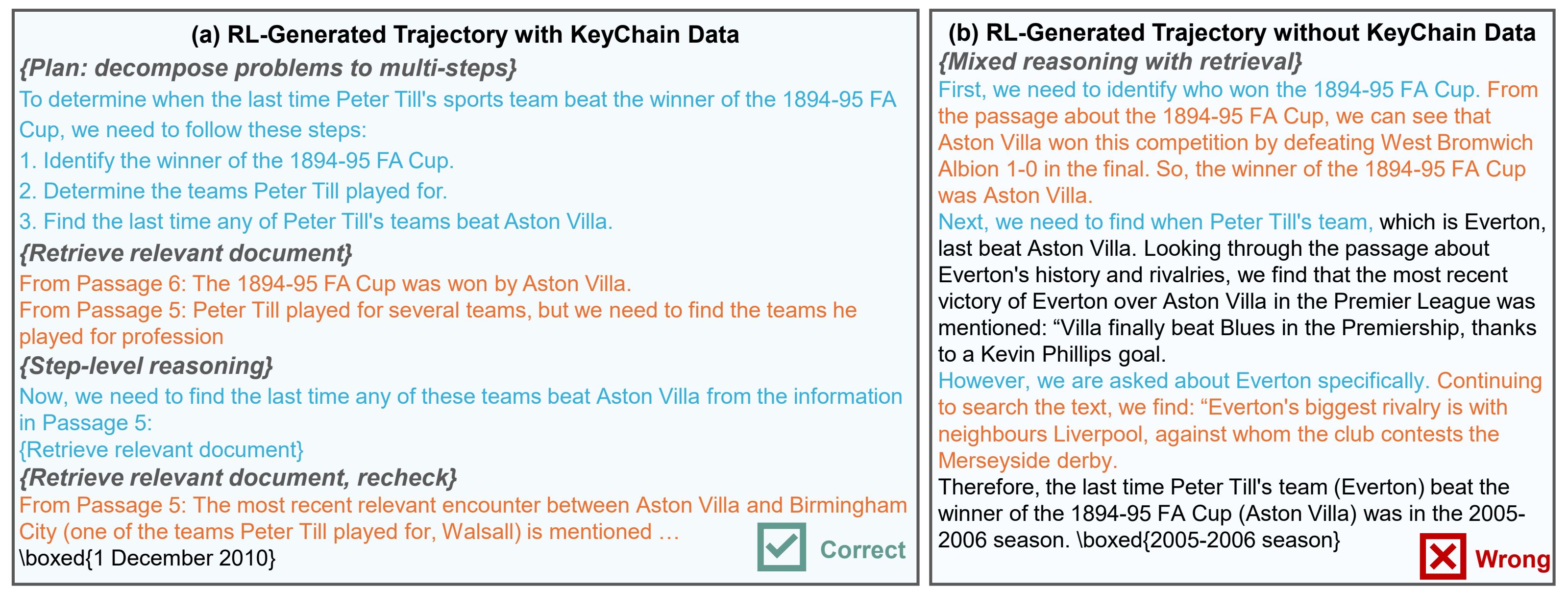Click the orange "From Passage 6" line
This screenshot has width=1568, height=590.
tap(325, 284)
